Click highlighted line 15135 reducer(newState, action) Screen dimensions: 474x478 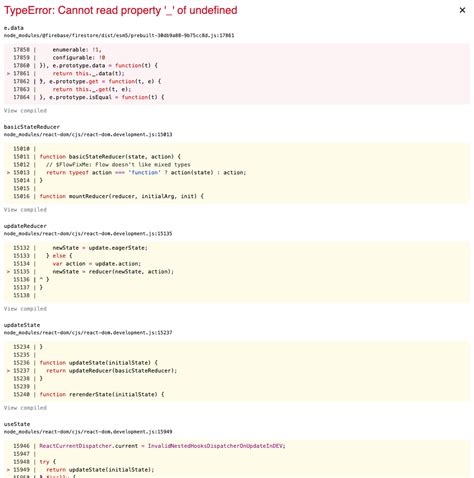coord(113,271)
